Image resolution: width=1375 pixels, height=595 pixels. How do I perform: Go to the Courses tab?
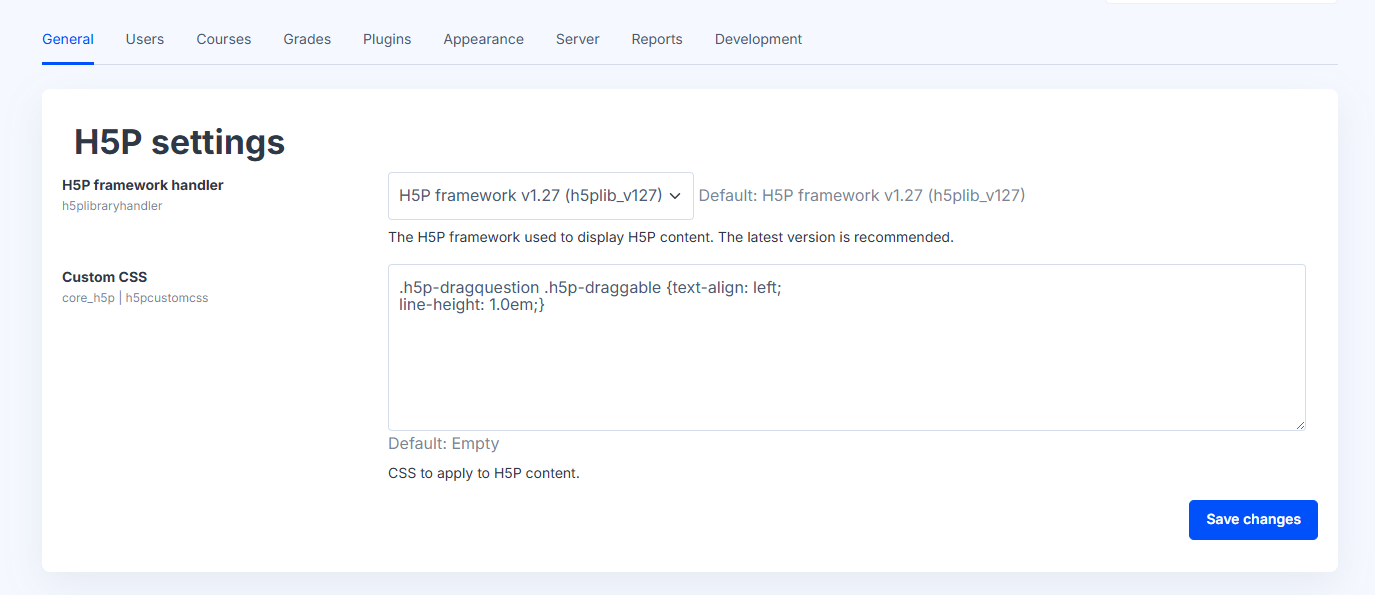(224, 39)
